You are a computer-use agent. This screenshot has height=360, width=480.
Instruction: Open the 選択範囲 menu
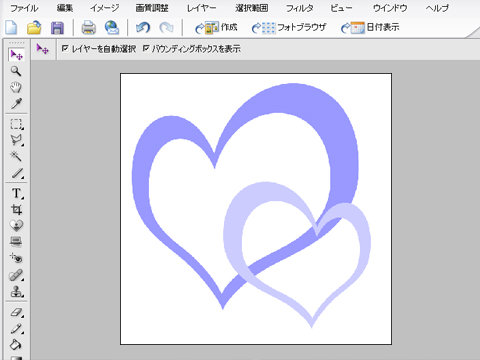(252, 8)
